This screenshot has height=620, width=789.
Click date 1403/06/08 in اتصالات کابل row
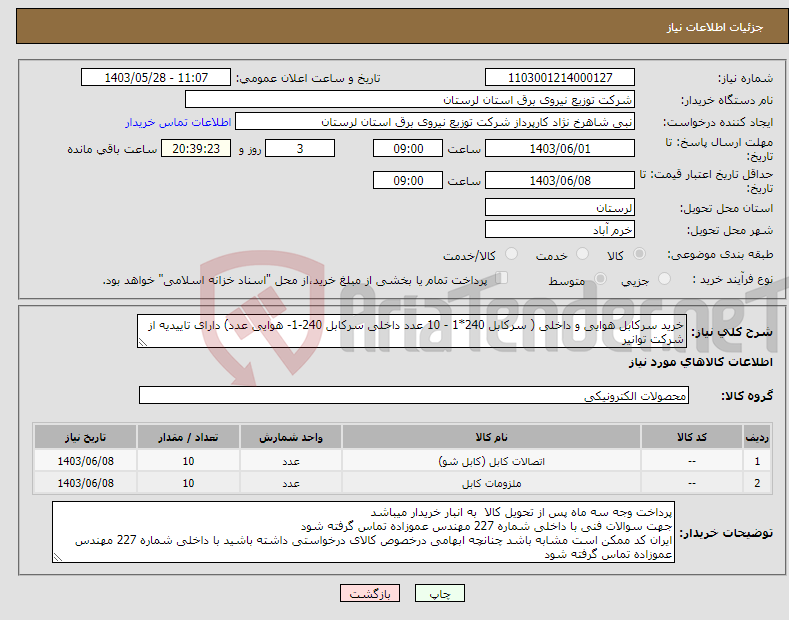click(86, 461)
